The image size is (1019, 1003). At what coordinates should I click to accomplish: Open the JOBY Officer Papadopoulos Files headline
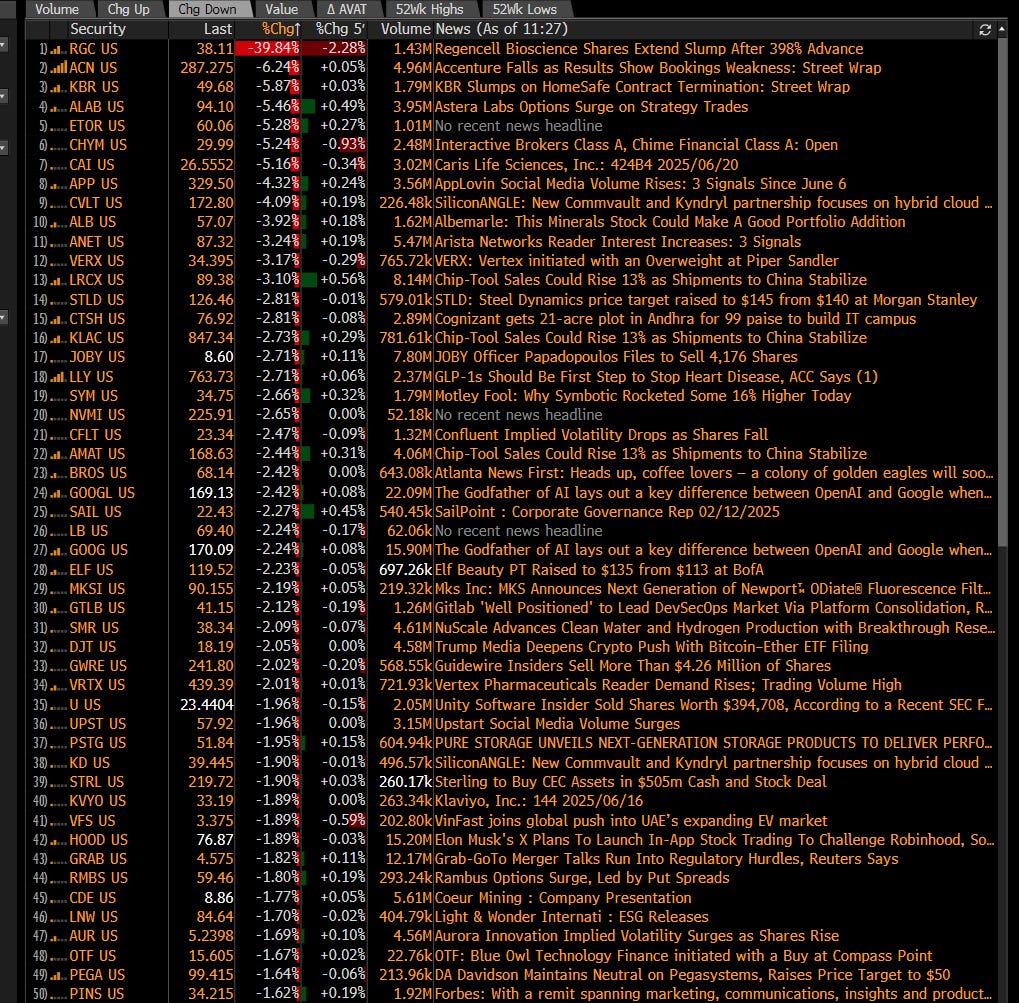tap(616, 358)
